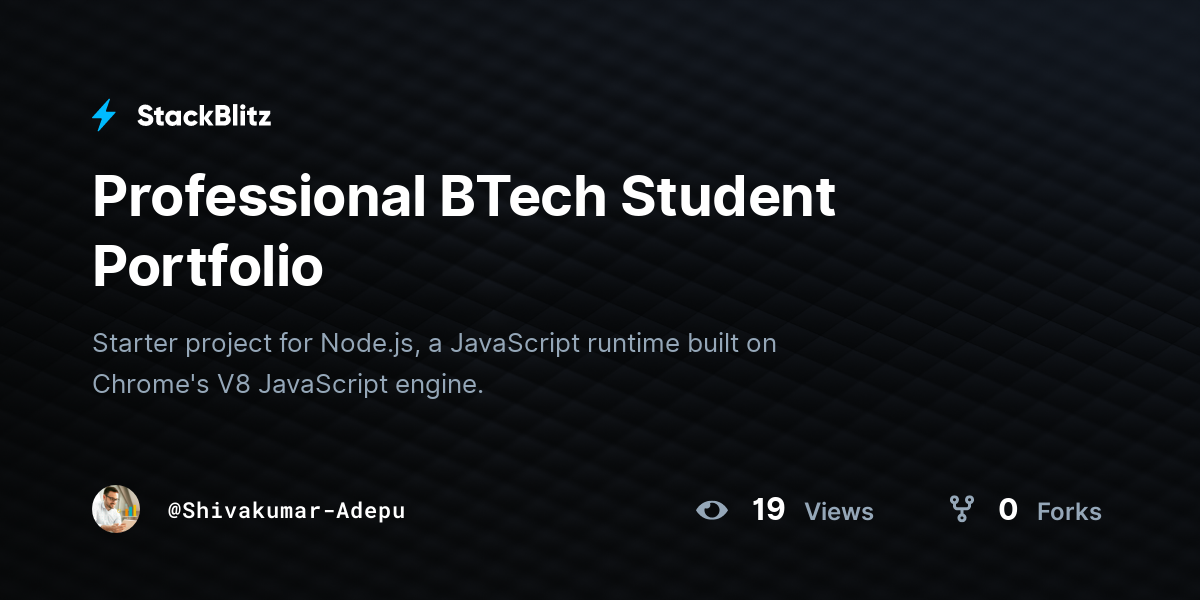The height and width of the screenshot is (600, 1200).
Task: Click the word "Student" in the title
Action: coord(727,197)
